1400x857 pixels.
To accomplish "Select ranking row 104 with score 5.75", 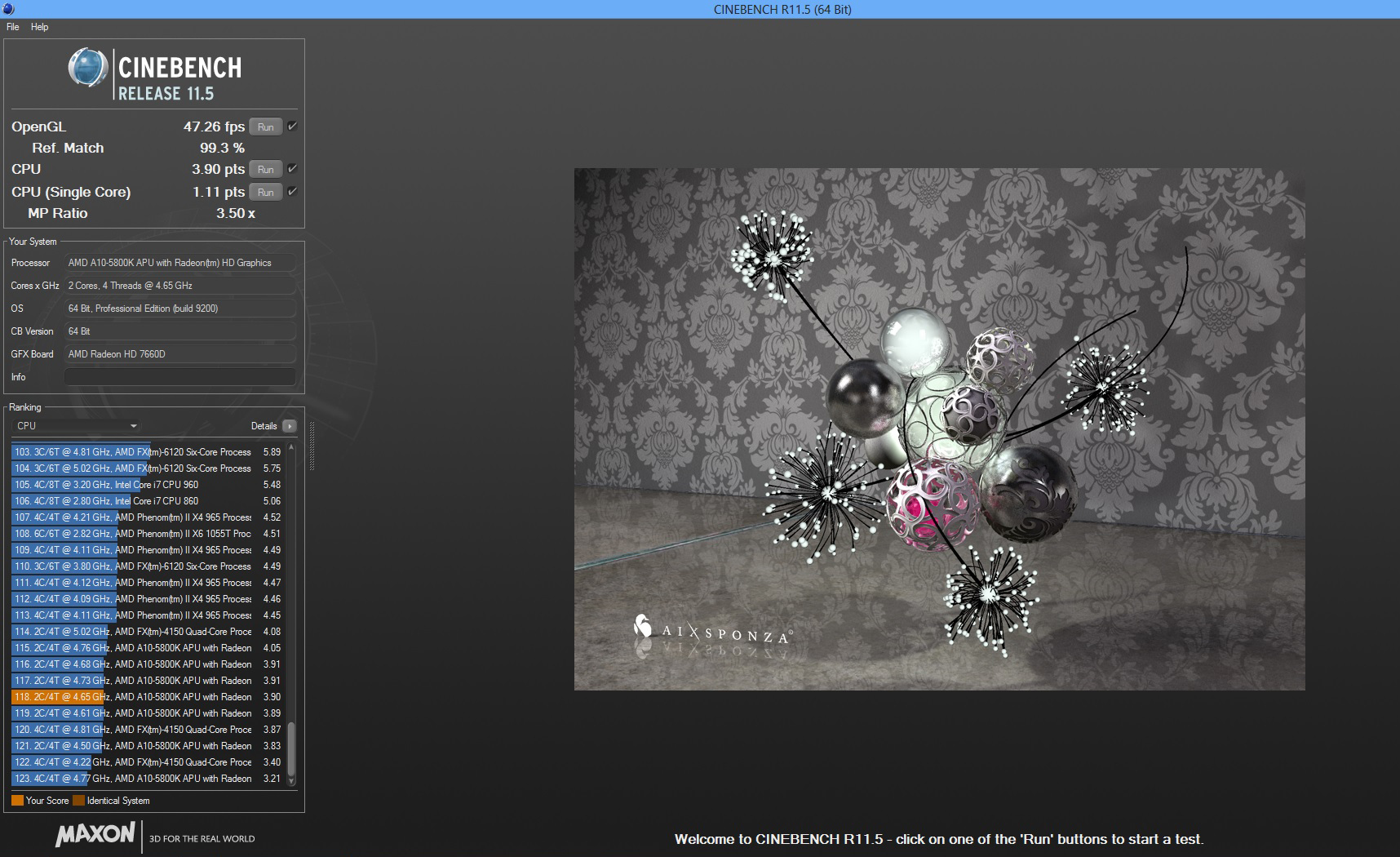I will coord(148,468).
